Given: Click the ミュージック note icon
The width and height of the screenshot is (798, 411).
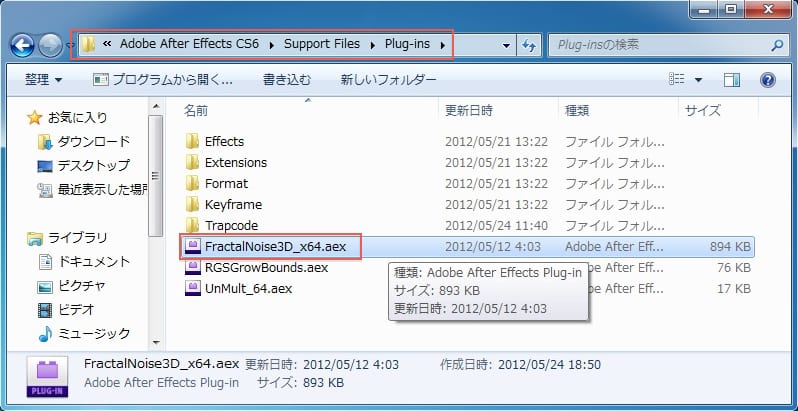Looking at the screenshot, I should tap(45, 333).
